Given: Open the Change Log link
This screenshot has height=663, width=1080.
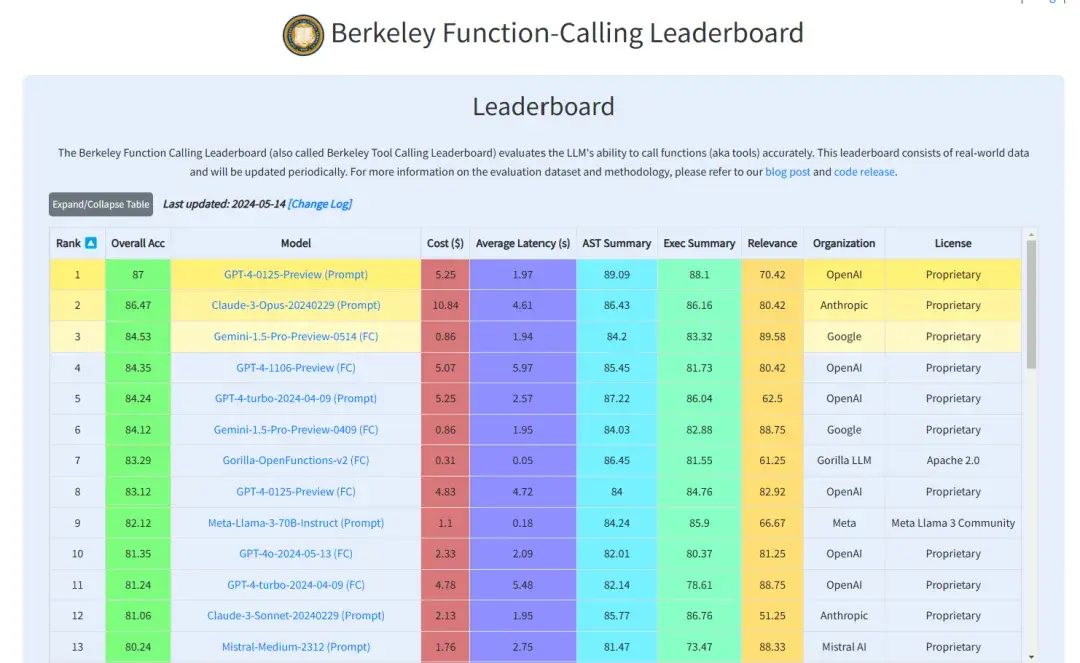Looking at the screenshot, I should [x=320, y=204].
